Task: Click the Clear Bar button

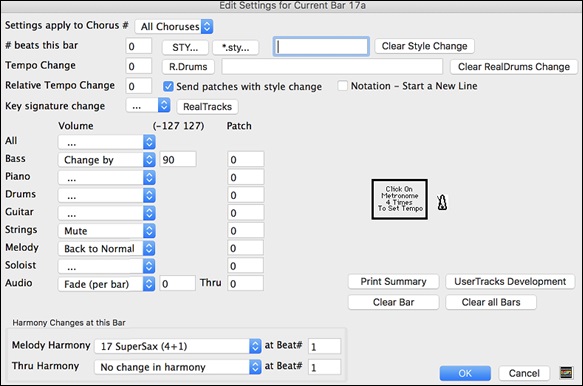Action: click(393, 302)
